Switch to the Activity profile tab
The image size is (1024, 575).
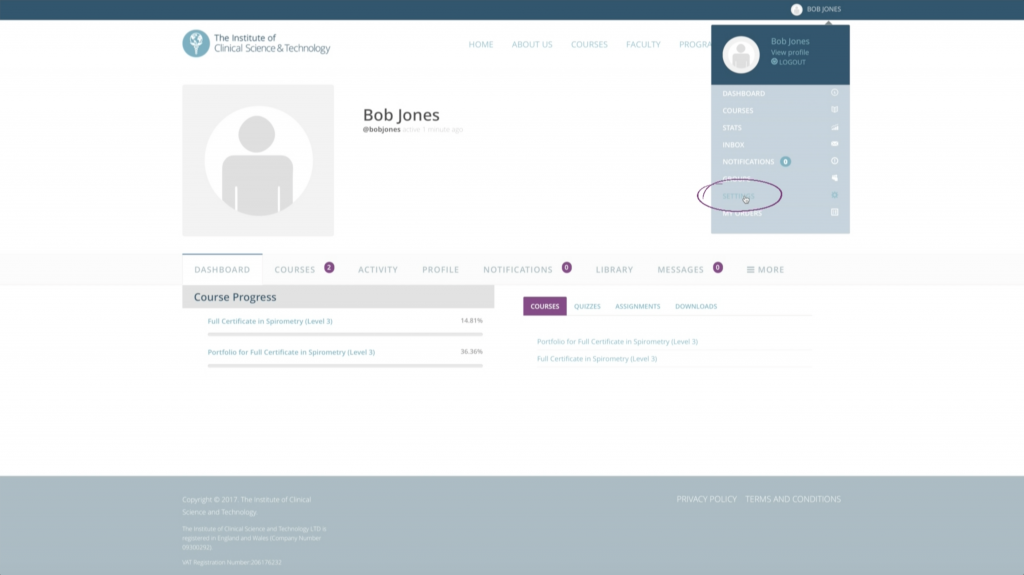click(378, 270)
